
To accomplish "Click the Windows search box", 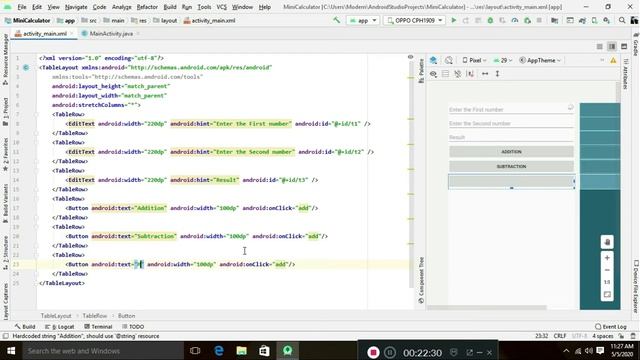I will coord(103,351).
